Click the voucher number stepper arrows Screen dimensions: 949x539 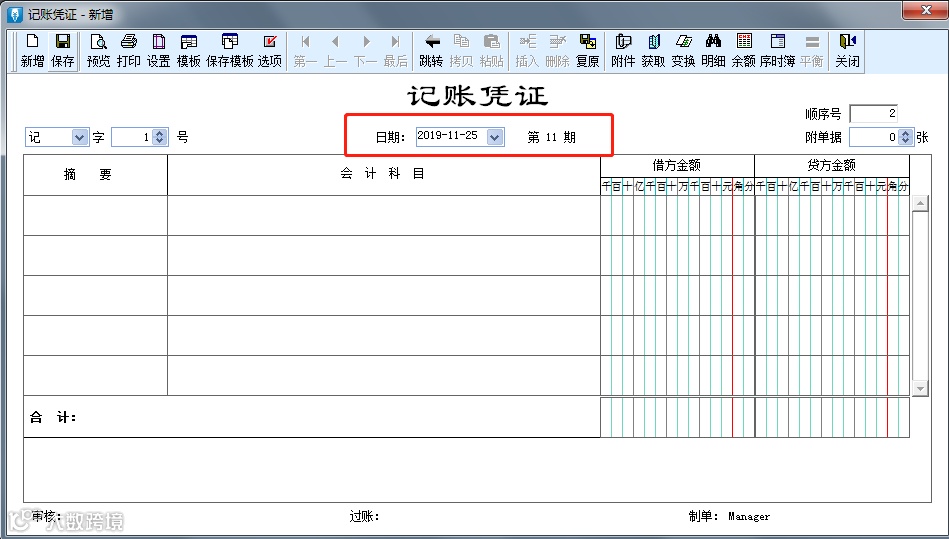160,137
